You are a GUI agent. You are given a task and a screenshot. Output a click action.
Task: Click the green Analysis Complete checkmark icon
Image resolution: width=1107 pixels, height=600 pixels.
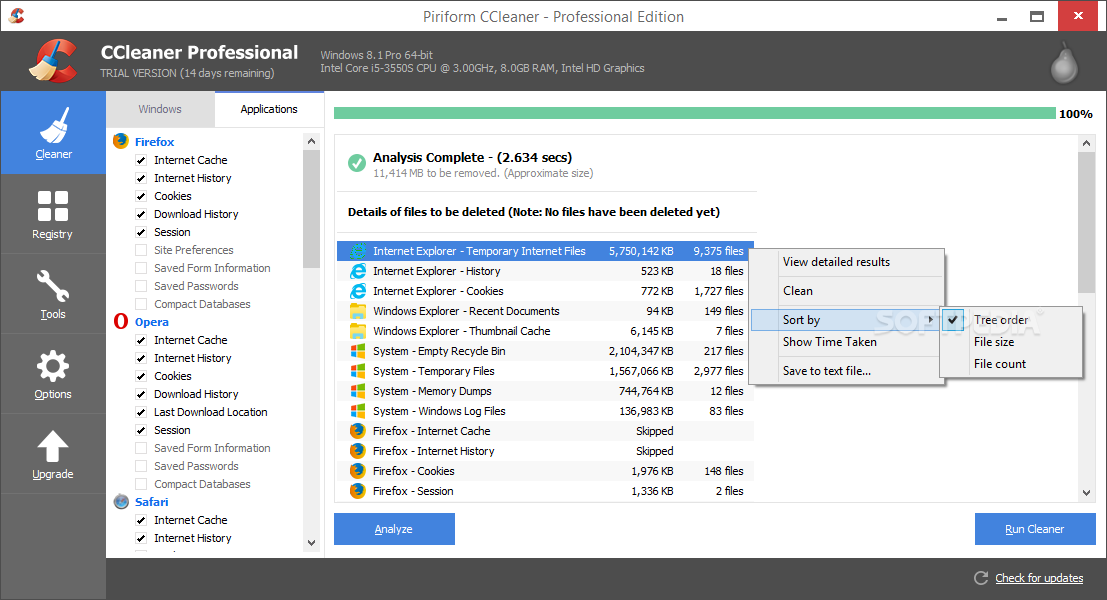coord(357,163)
